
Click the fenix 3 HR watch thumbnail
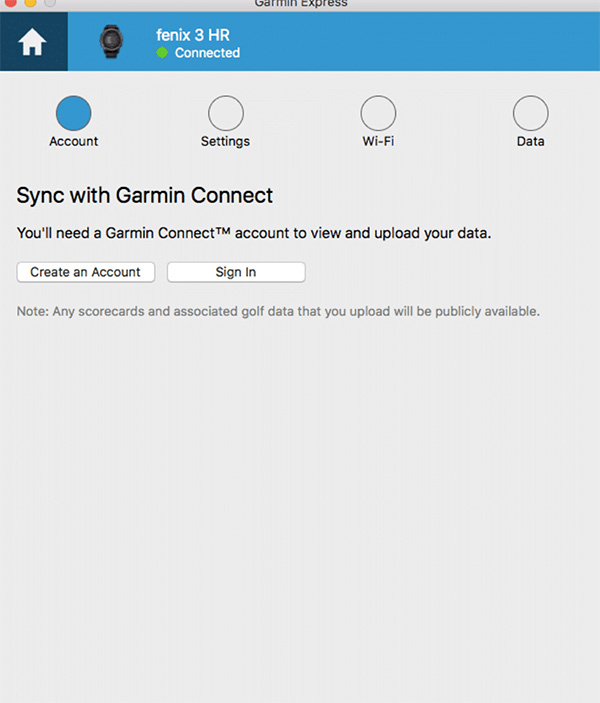[112, 42]
